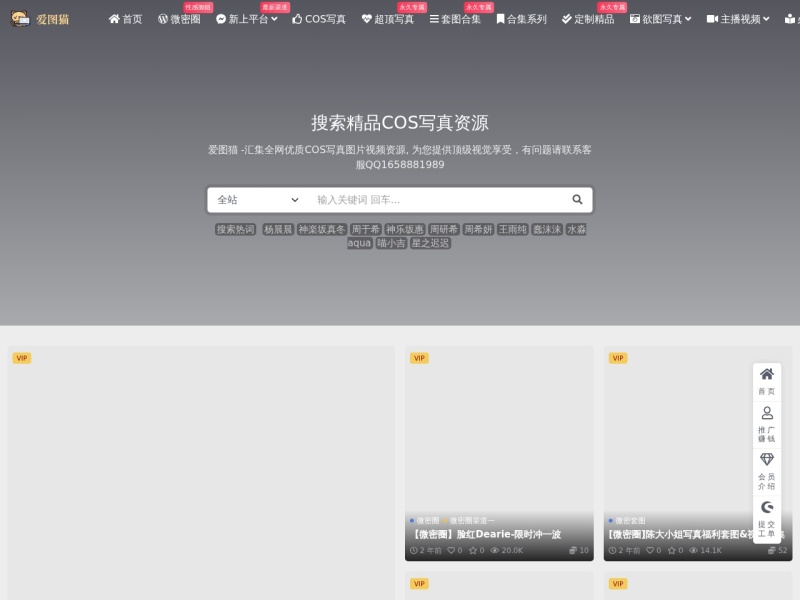Click the star favorite icon on Dearie card
Viewport: 800px width, 600px height.
(x=473, y=550)
